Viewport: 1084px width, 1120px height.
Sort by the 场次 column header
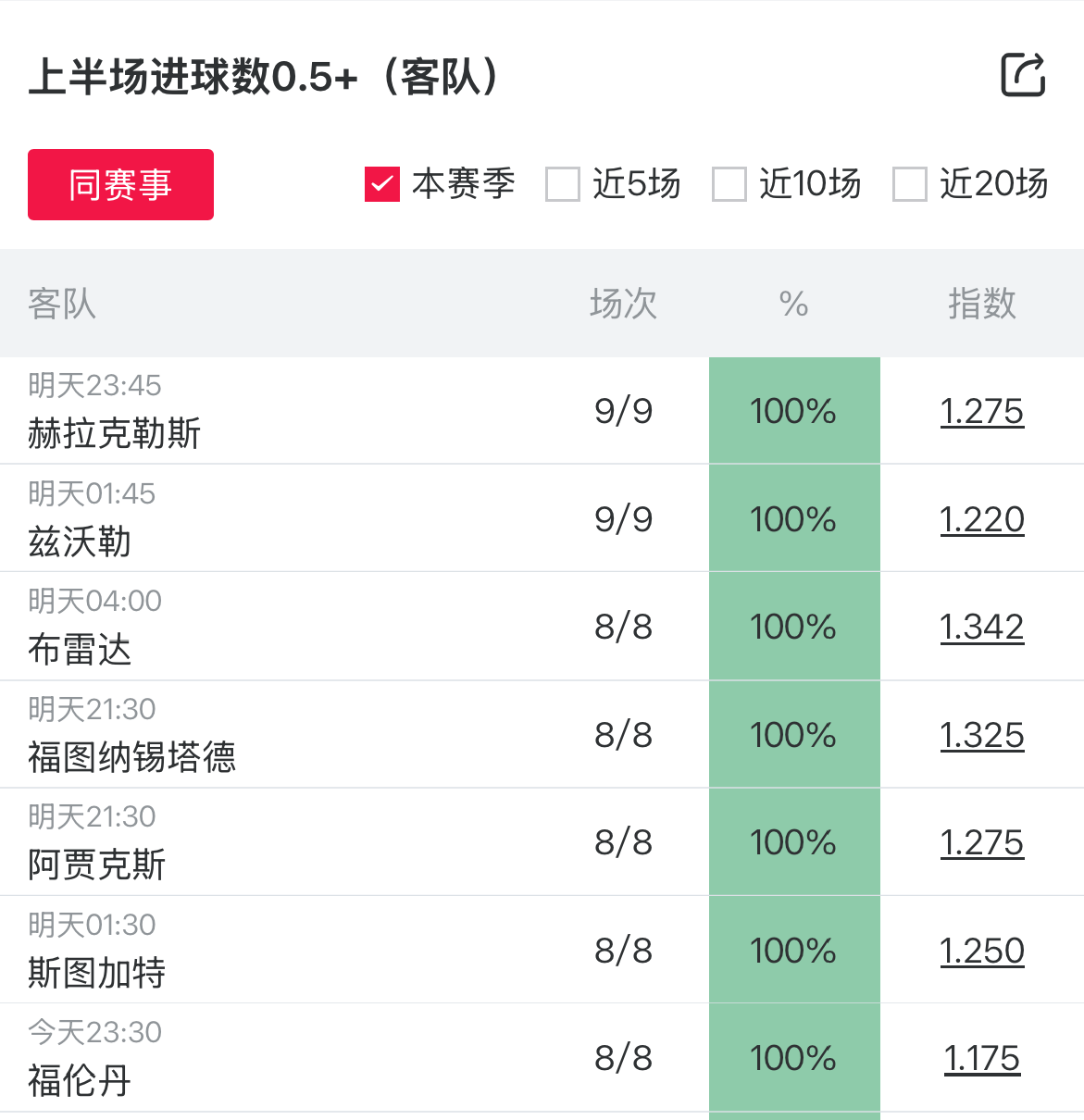623,304
